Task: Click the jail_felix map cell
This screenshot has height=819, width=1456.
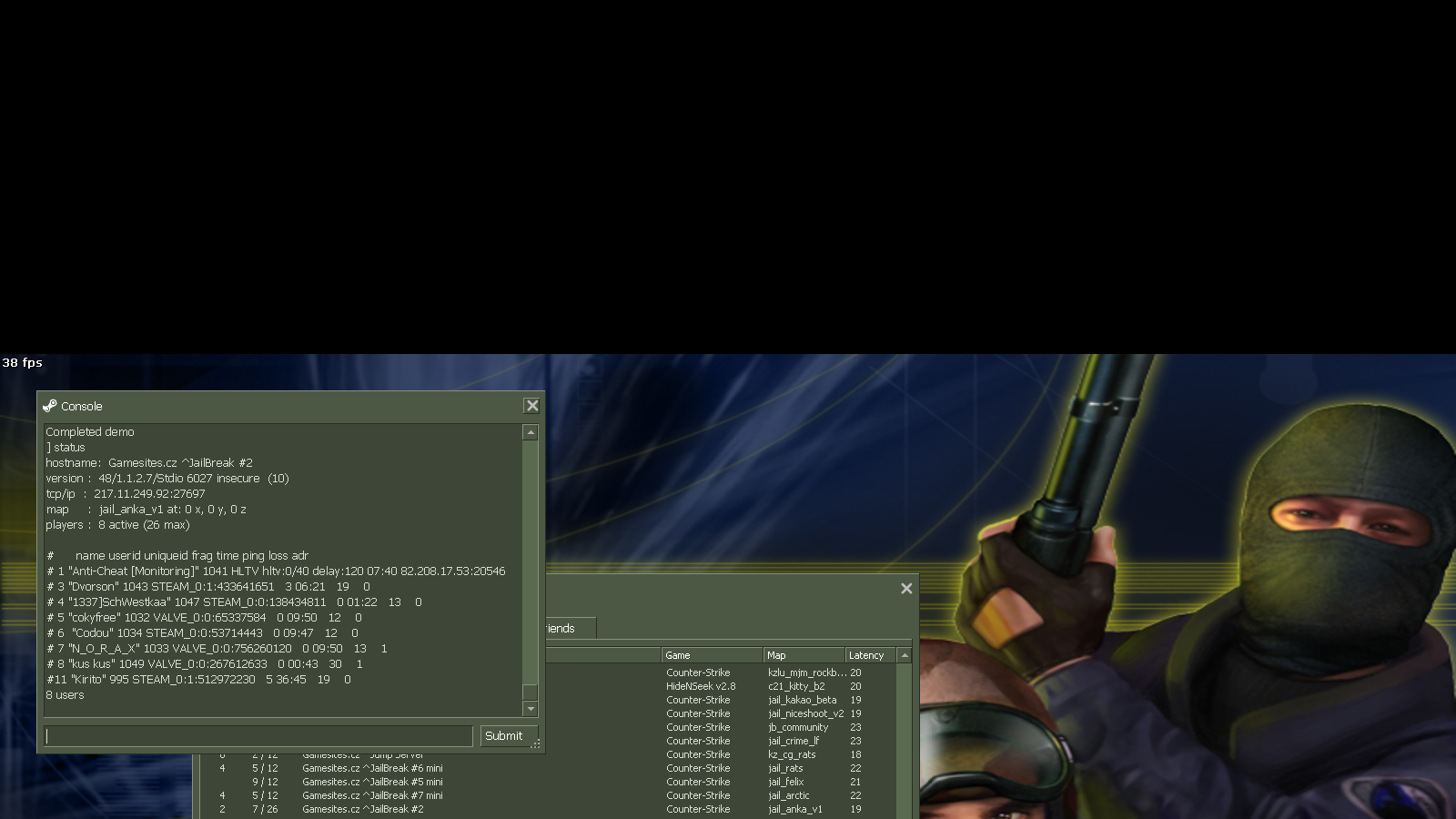Action: (785, 782)
